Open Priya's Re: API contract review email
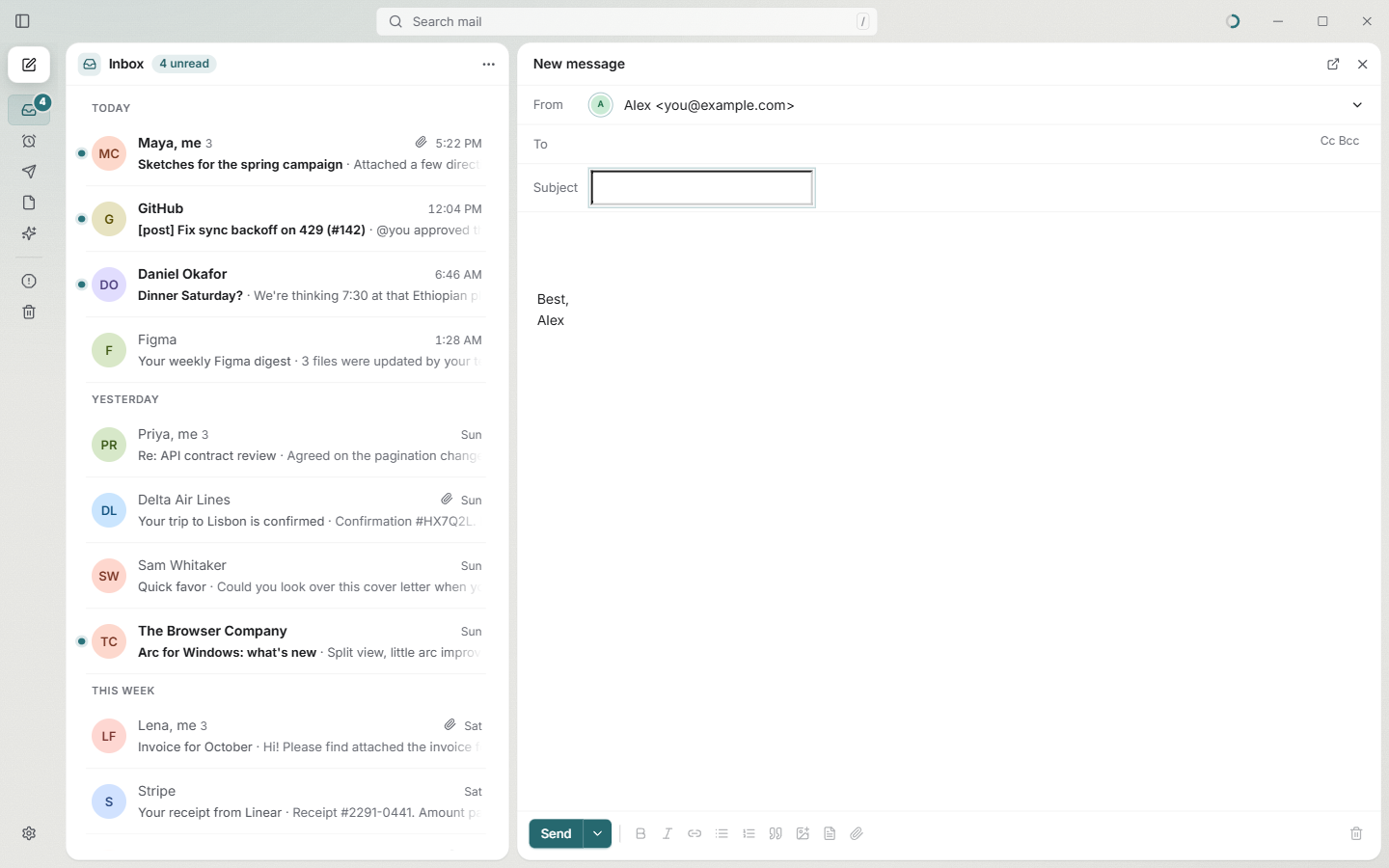1389x868 pixels. click(x=286, y=445)
